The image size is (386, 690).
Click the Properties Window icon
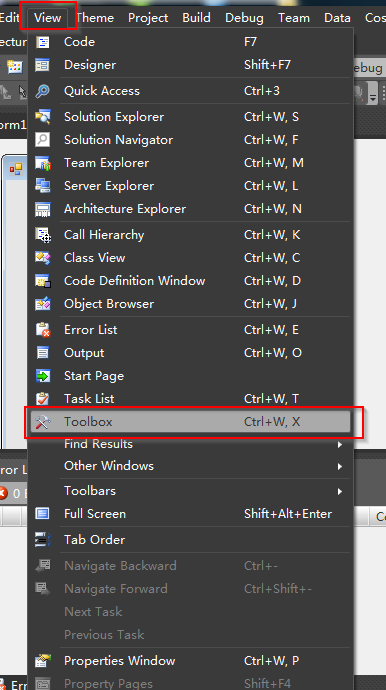(43, 661)
